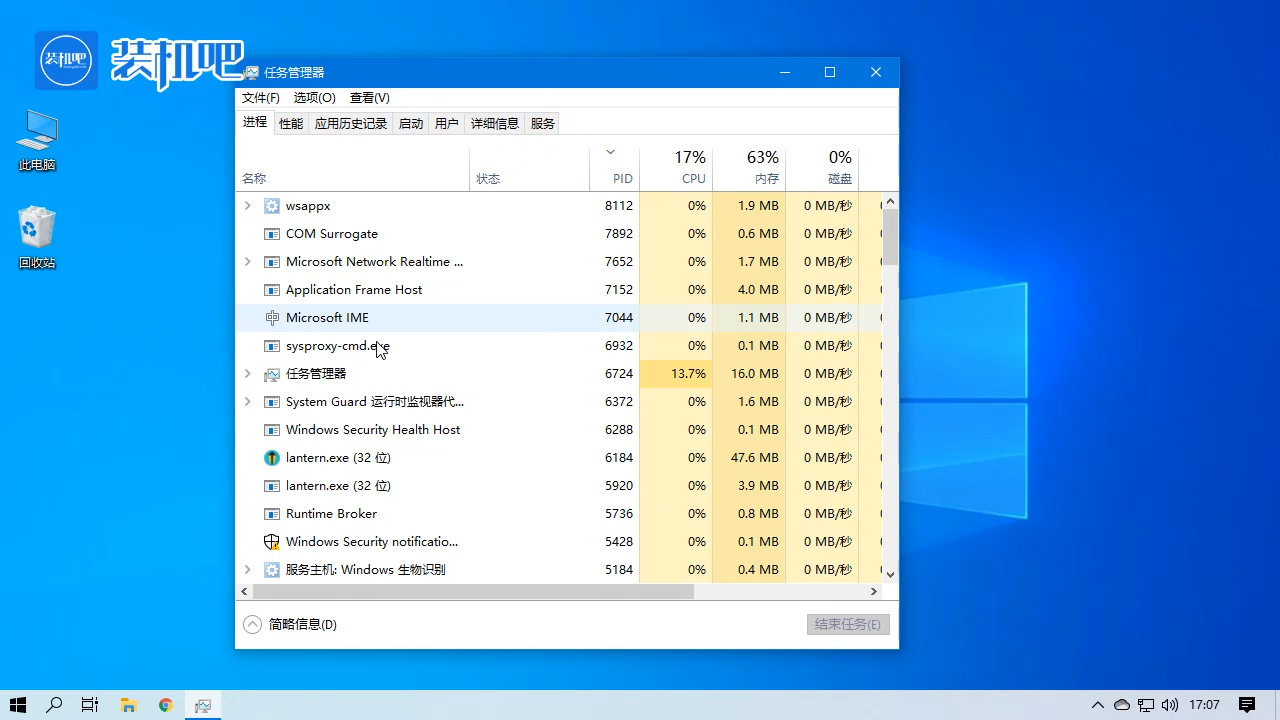Open the 文件(F) menu
The image size is (1280, 720).
[260, 97]
